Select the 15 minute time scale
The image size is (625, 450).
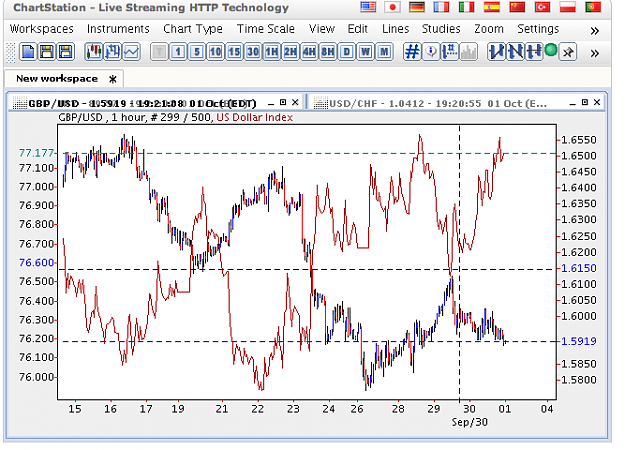pyautogui.click(x=234, y=52)
